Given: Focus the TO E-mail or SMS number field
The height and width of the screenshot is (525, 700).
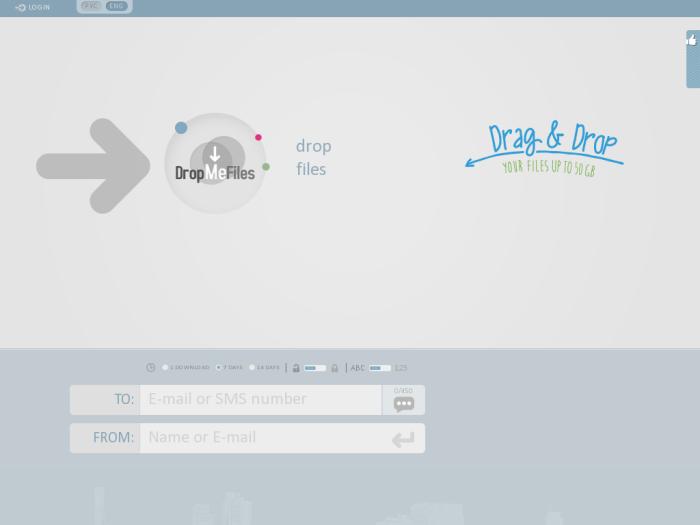Looking at the screenshot, I should pos(261,400).
